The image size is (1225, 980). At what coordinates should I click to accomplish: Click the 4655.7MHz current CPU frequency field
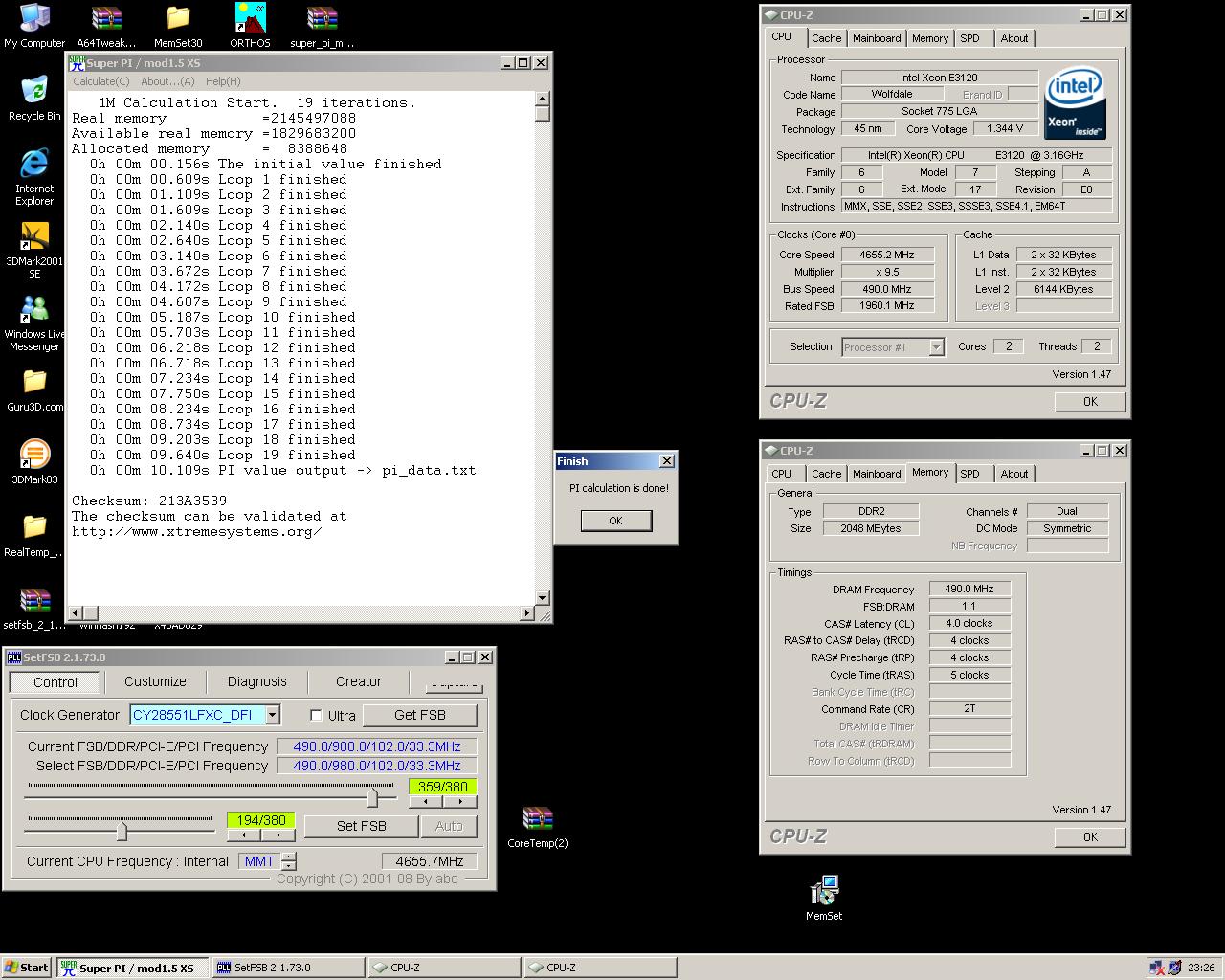[430, 861]
